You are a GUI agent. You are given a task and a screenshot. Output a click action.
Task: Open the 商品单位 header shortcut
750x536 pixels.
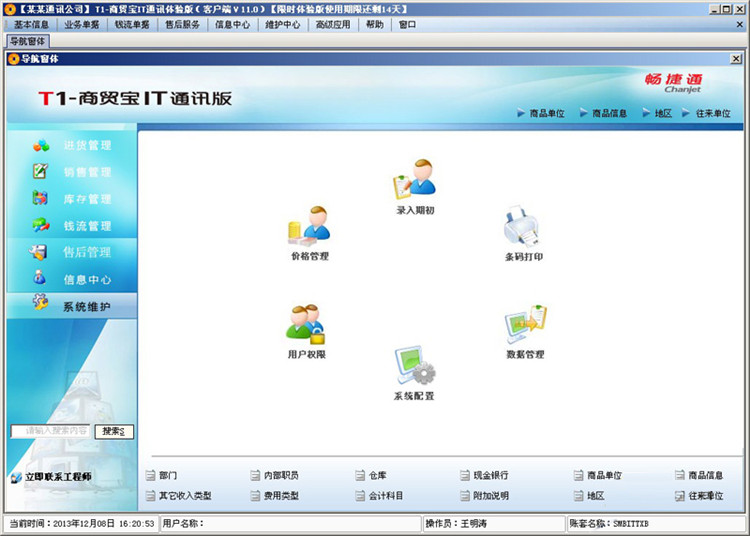(x=541, y=113)
